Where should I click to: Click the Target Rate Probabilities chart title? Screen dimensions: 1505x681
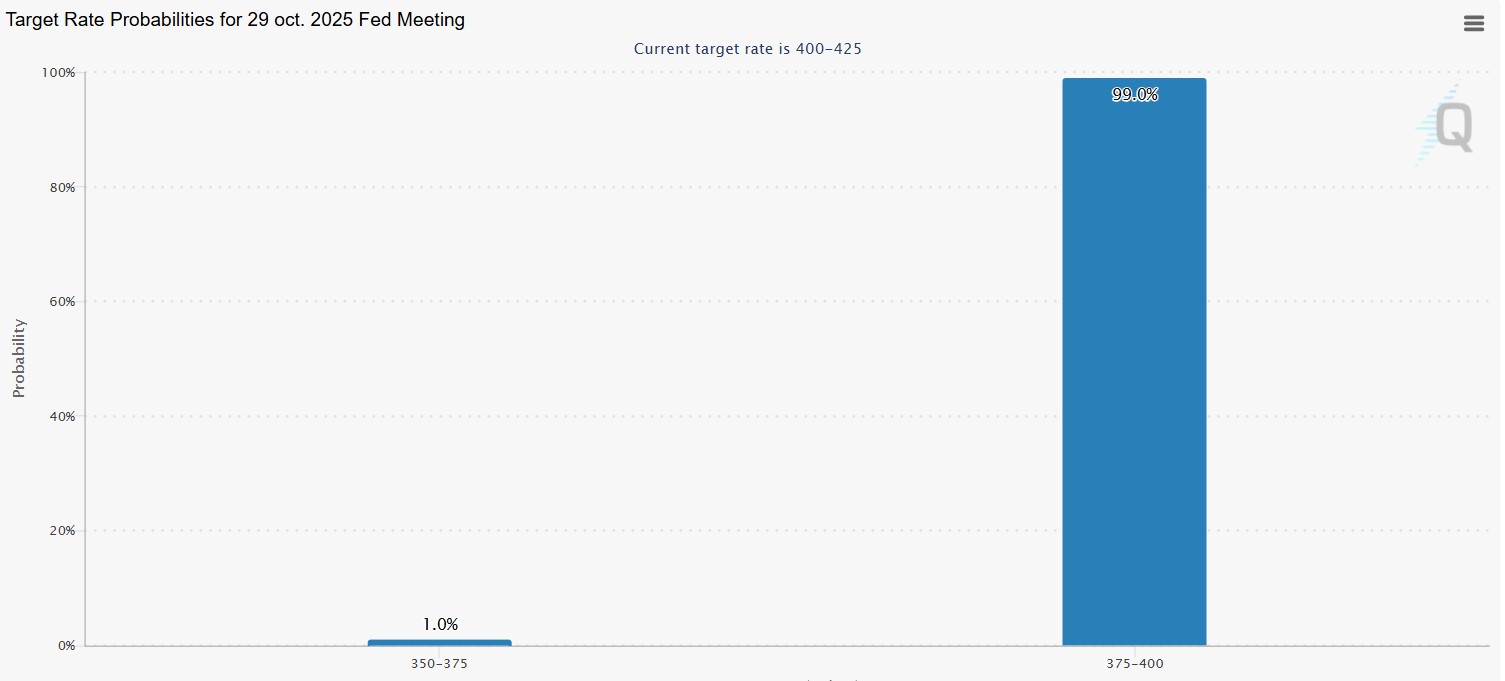(236, 20)
